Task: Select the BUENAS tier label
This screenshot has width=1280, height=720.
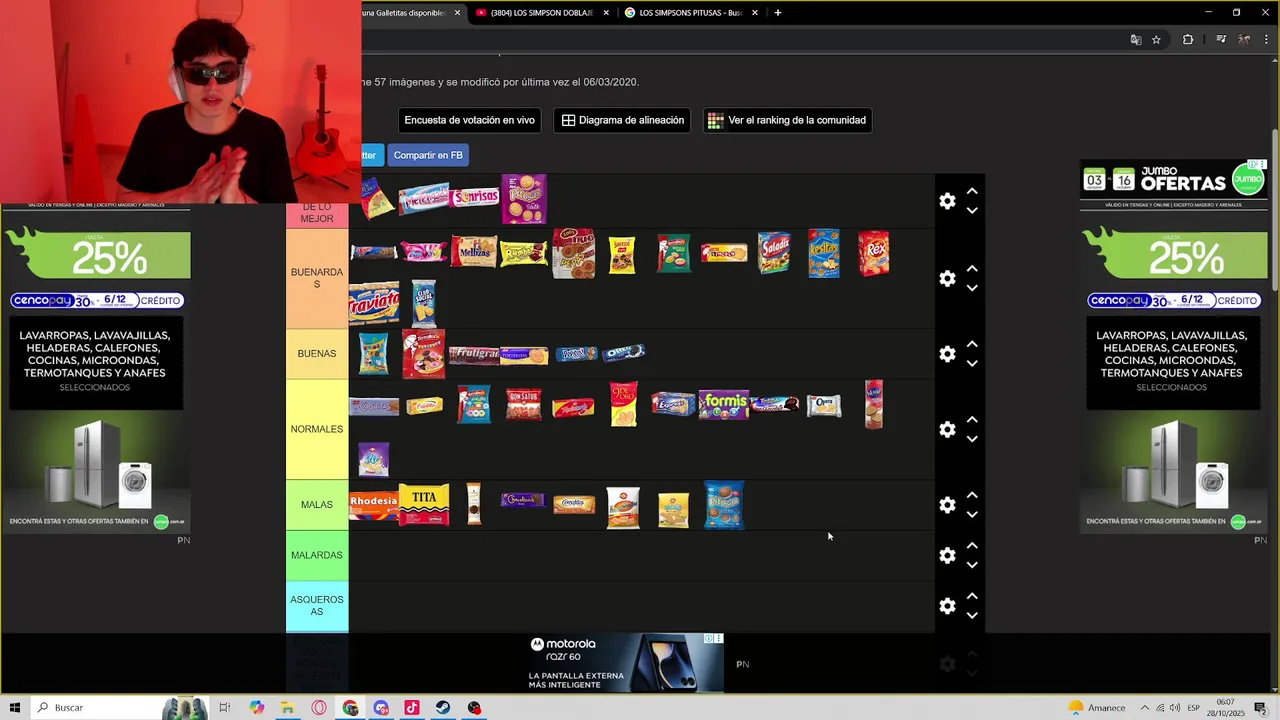Action: point(317,354)
